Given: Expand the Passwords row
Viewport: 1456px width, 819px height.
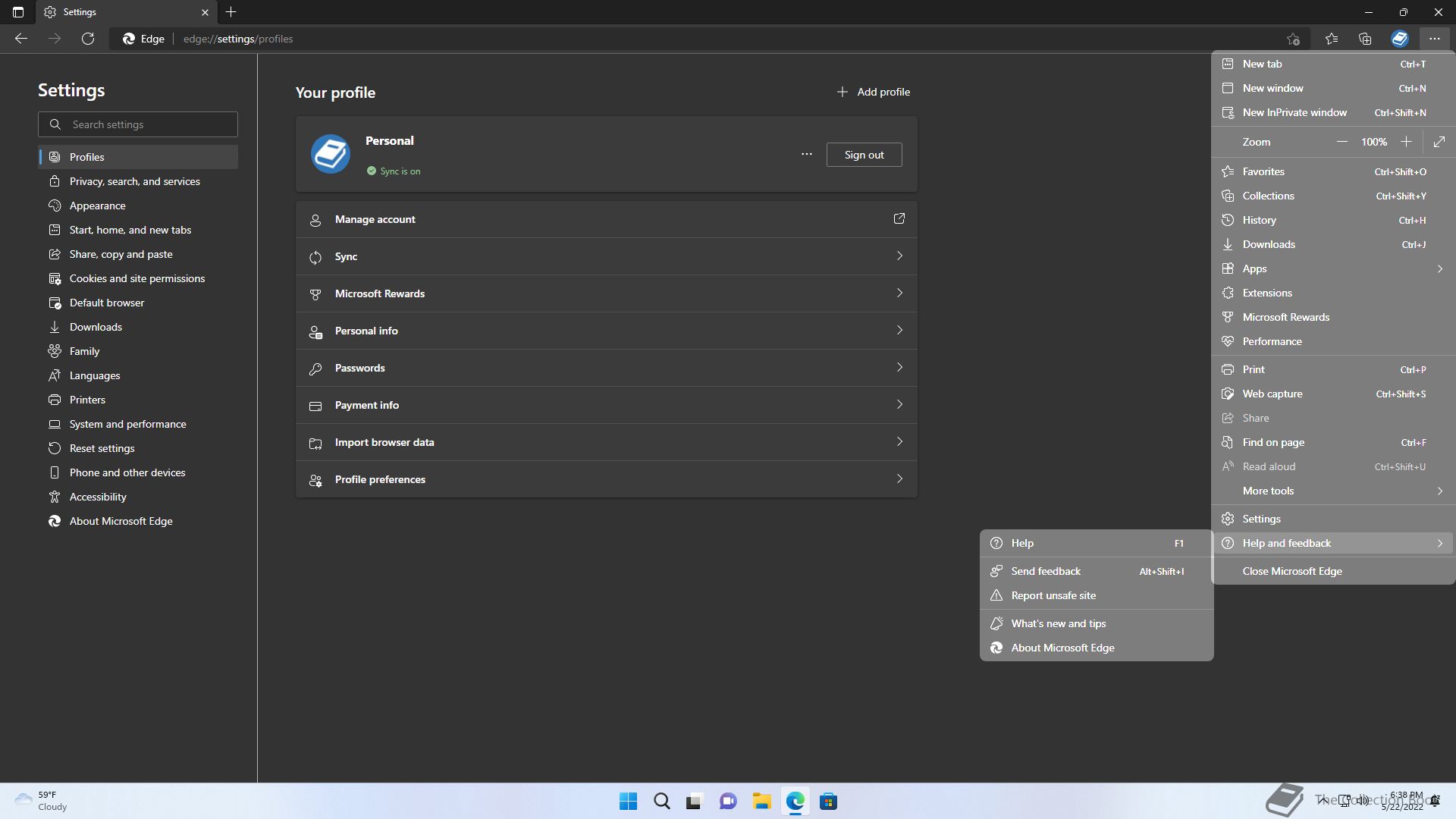Looking at the screenshot, I should coord(607,368).
